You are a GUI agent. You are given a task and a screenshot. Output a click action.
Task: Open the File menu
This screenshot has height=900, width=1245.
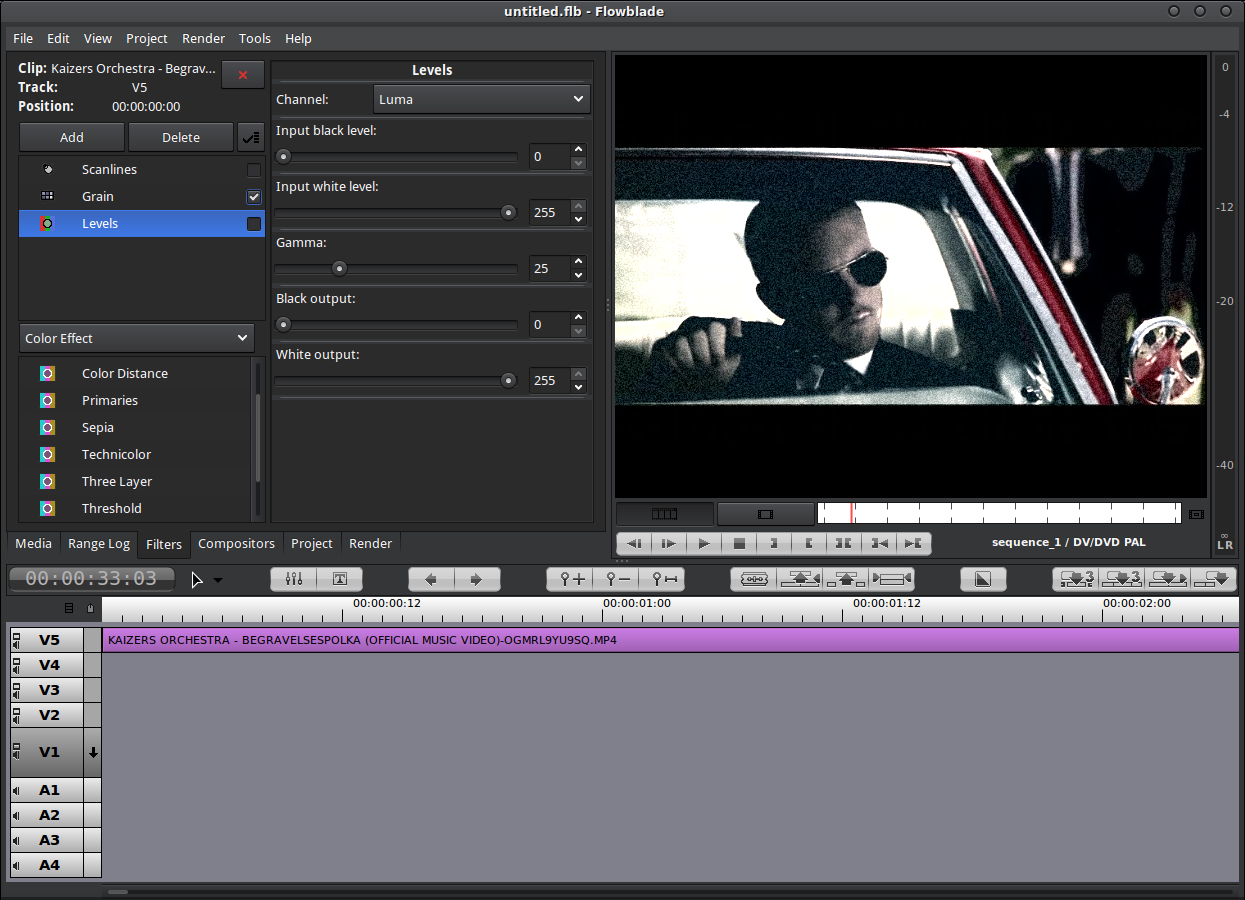(23, 38)
